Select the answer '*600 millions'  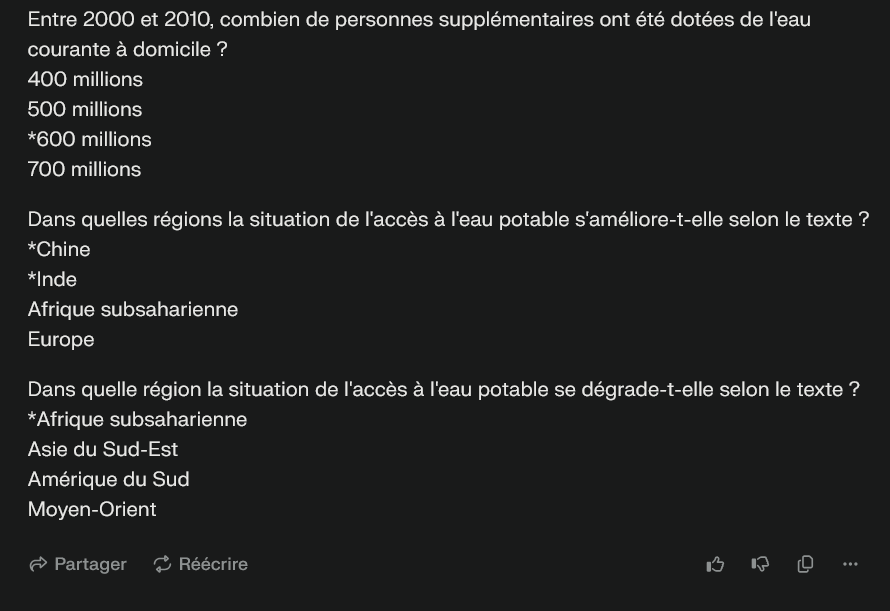pyautogui.click(x=90, y=139)
